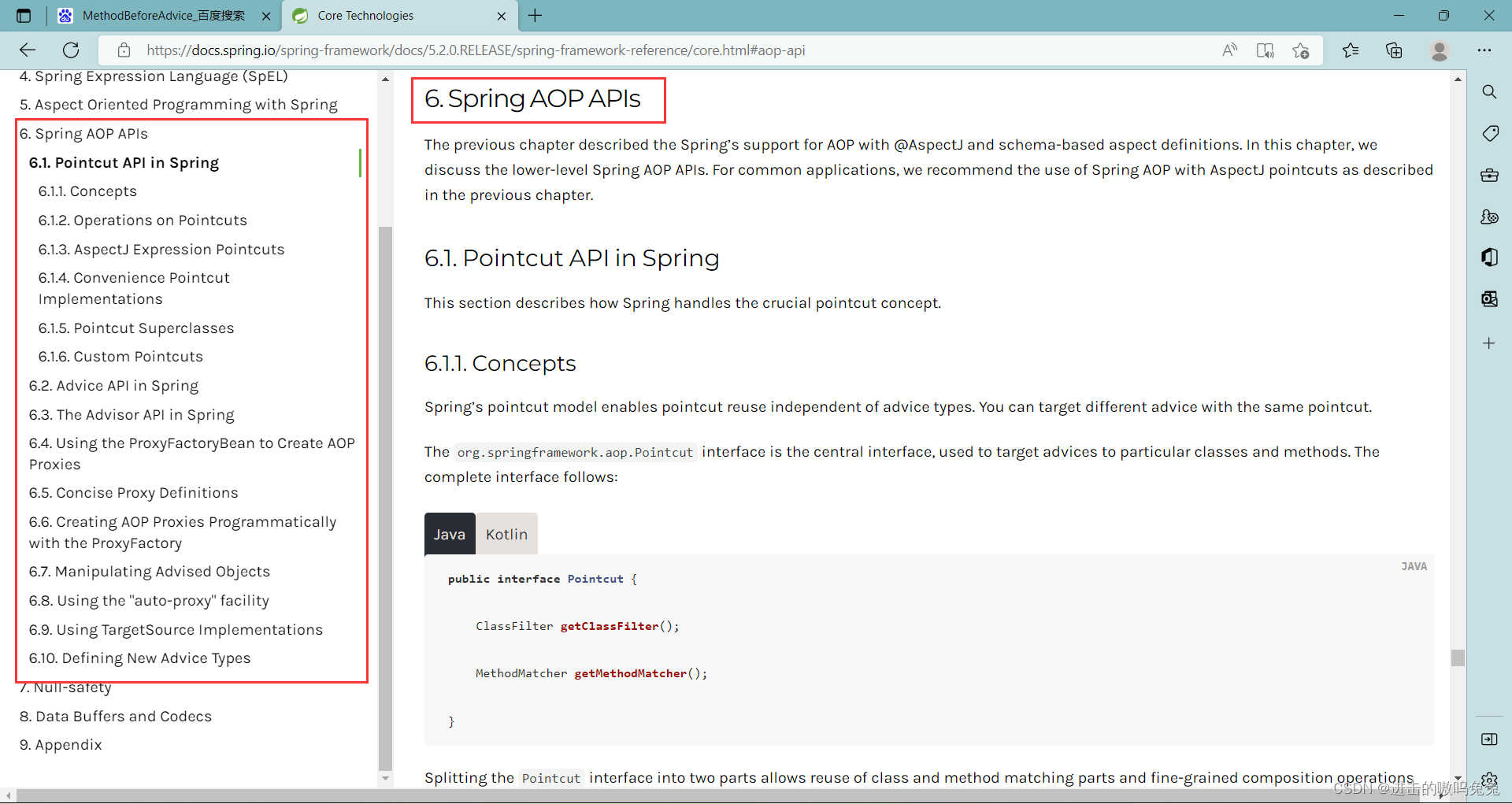The width and height of the screenshot is (1512, 804).
Task: Go to 4. Spring Expression Language
Action: point(154,76)
